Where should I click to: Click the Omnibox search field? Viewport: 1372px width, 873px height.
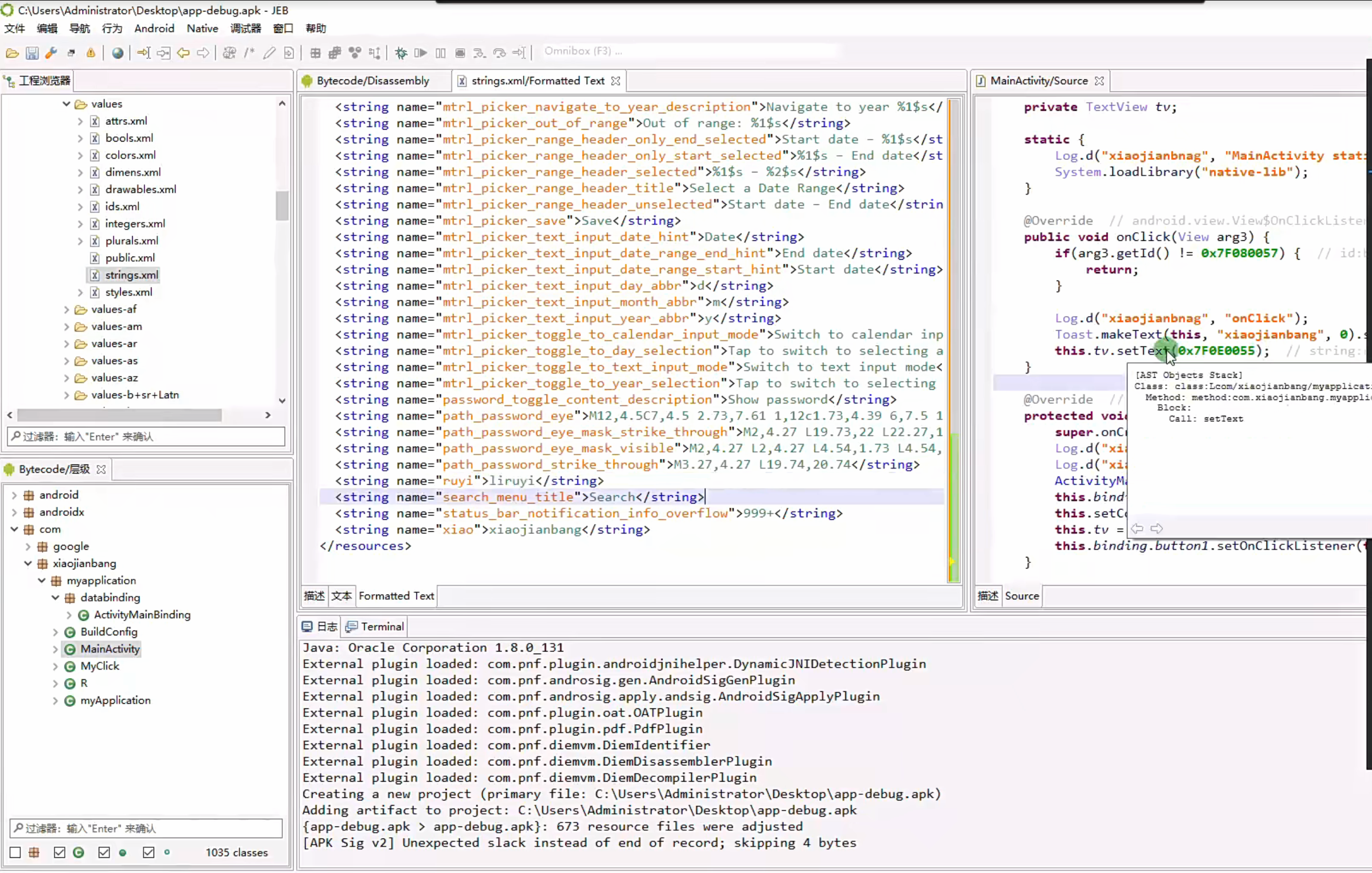point(684,51)
